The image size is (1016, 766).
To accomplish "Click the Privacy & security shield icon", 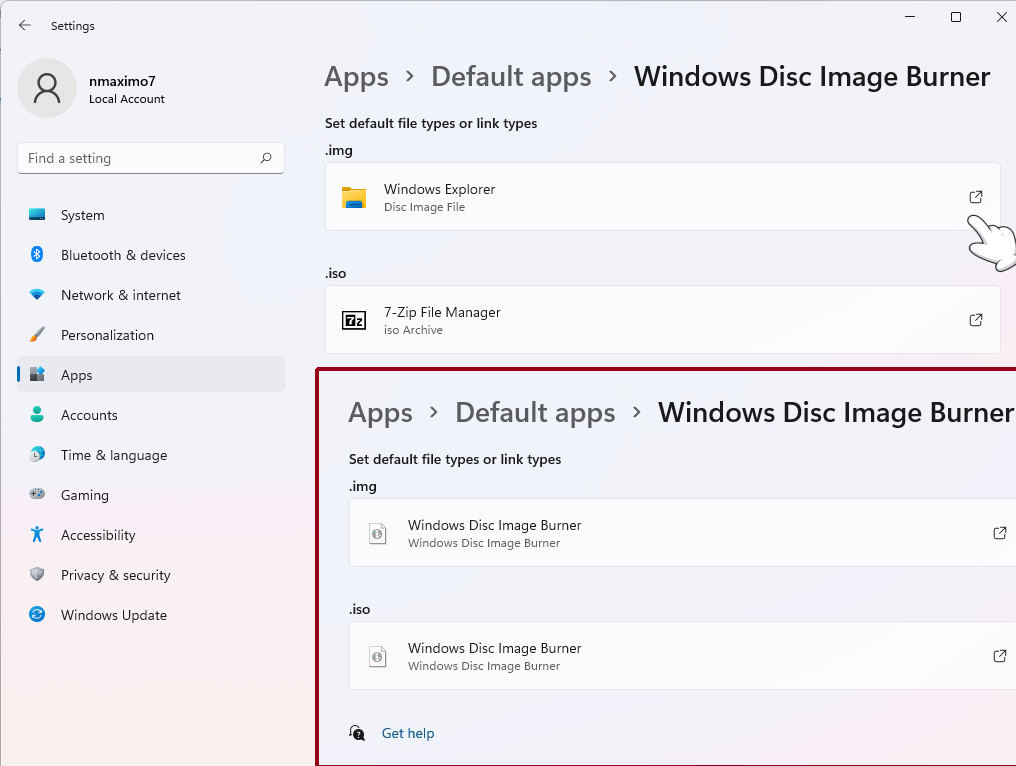I will tap(37, 575).
